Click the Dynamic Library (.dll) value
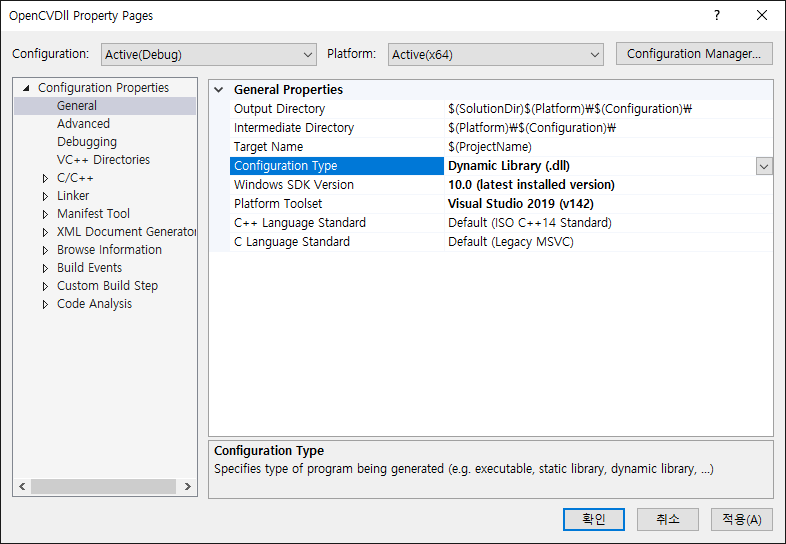The height and width of the screenshot is (544, 786). tap(509, 166)
